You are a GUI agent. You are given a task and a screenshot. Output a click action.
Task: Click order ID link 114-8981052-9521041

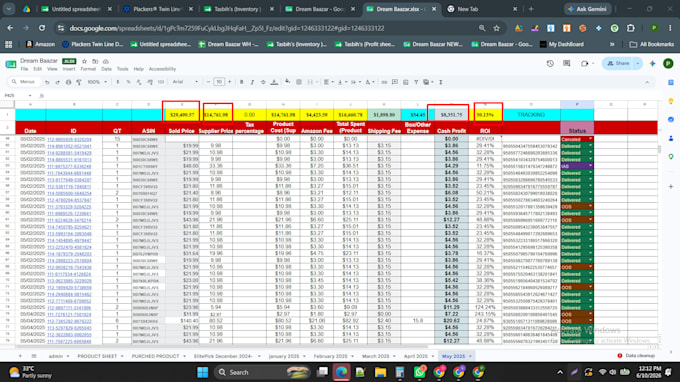(69, 146)
